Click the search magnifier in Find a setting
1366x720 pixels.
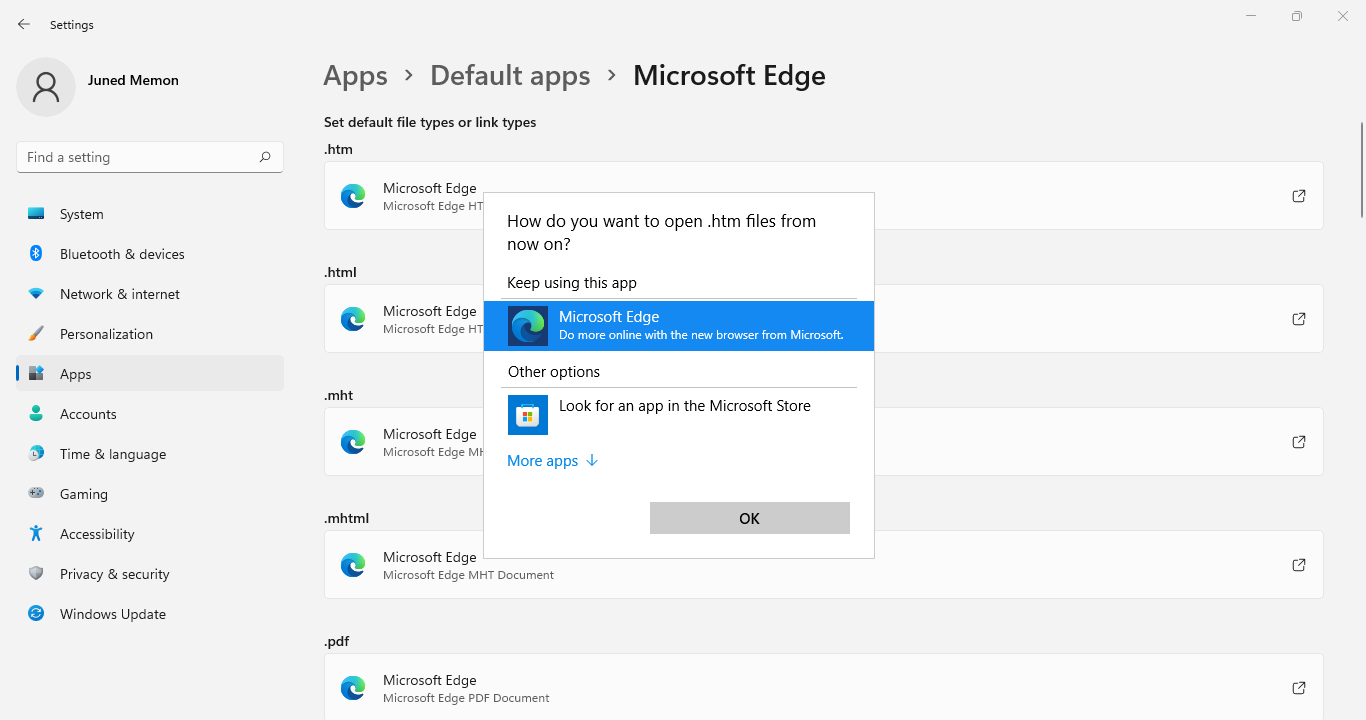click(265, 157)
